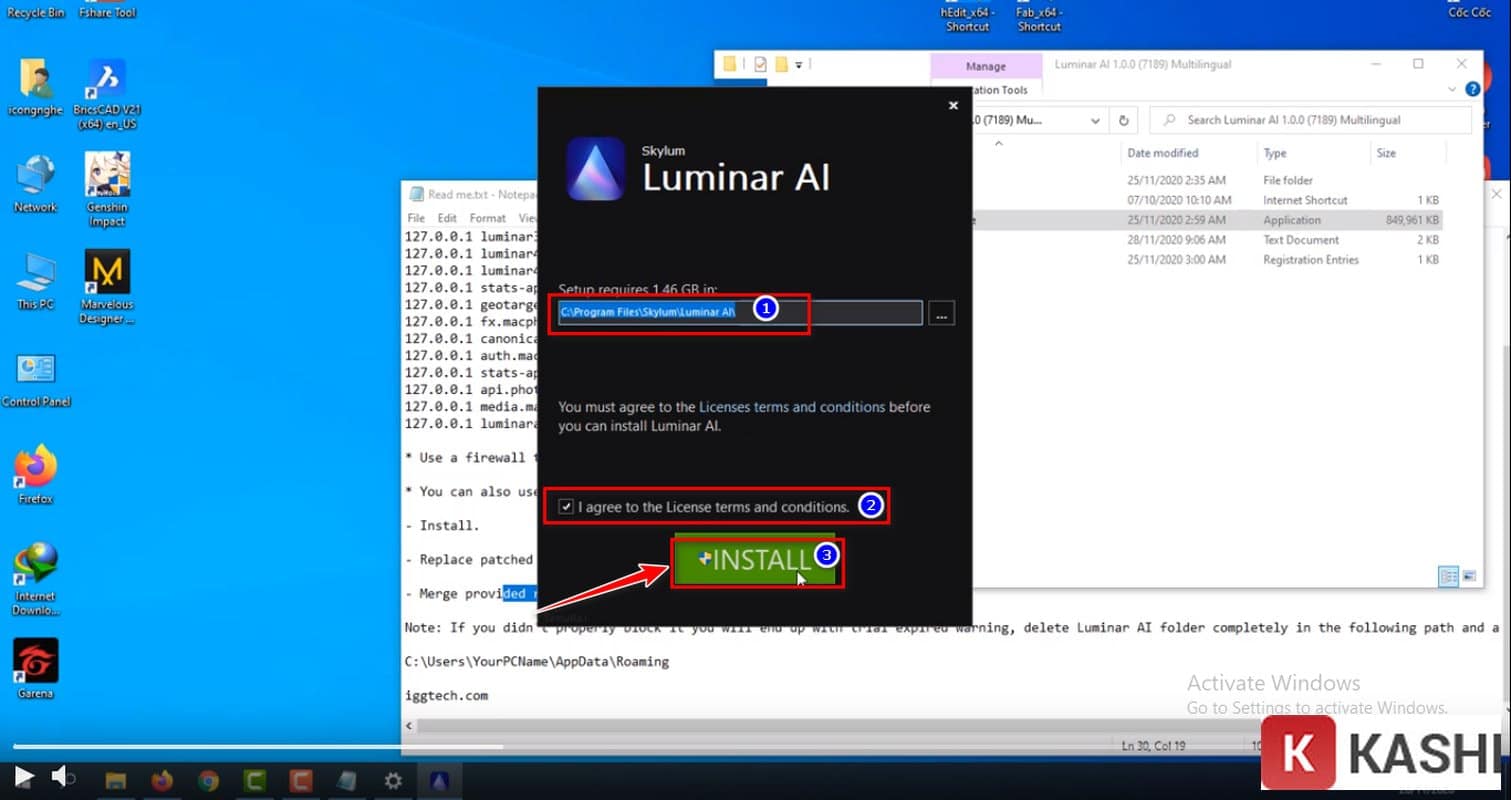Select the This PC desktop icon
Image resolution: width=1511 pixels, height=800 pixels.
tap(36, 281)
